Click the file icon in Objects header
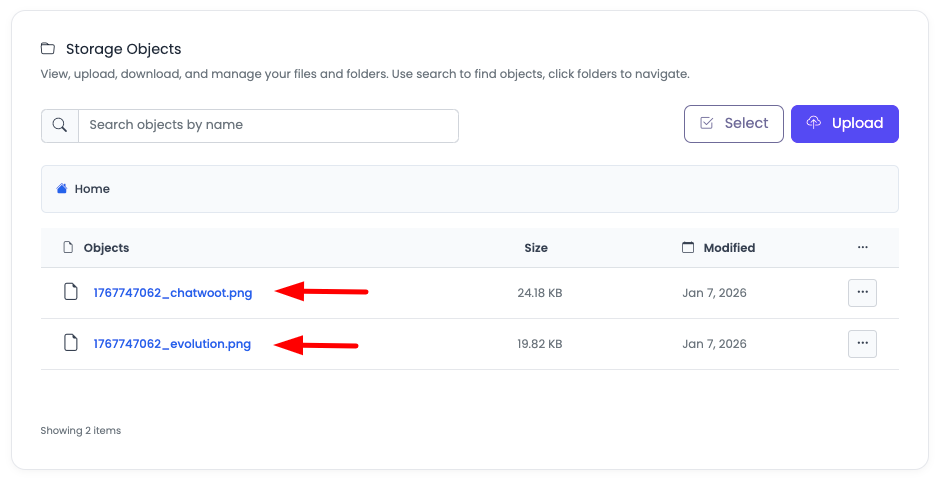 pyautogui.click(x=68, y=248)
